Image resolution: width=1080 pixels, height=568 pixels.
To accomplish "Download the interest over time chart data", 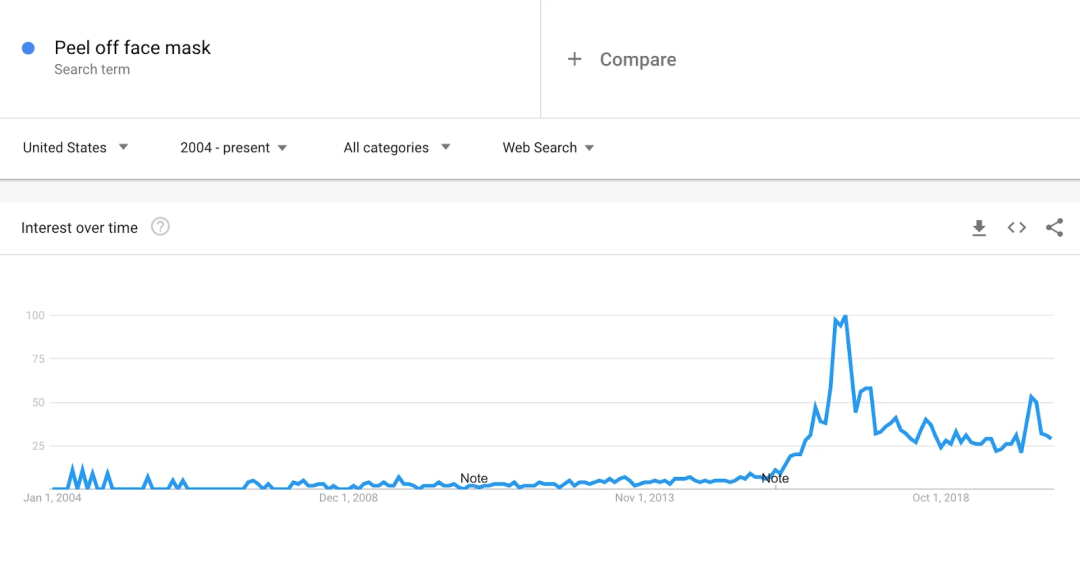I will 979,228.
